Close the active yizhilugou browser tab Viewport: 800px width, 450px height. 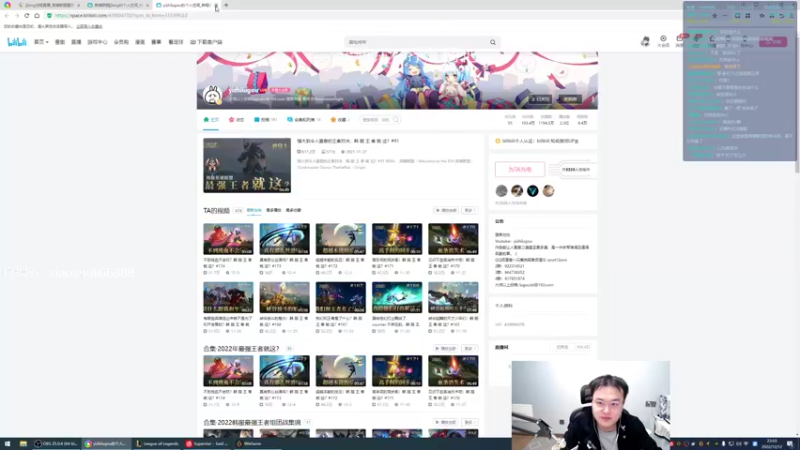pos(216,5)
